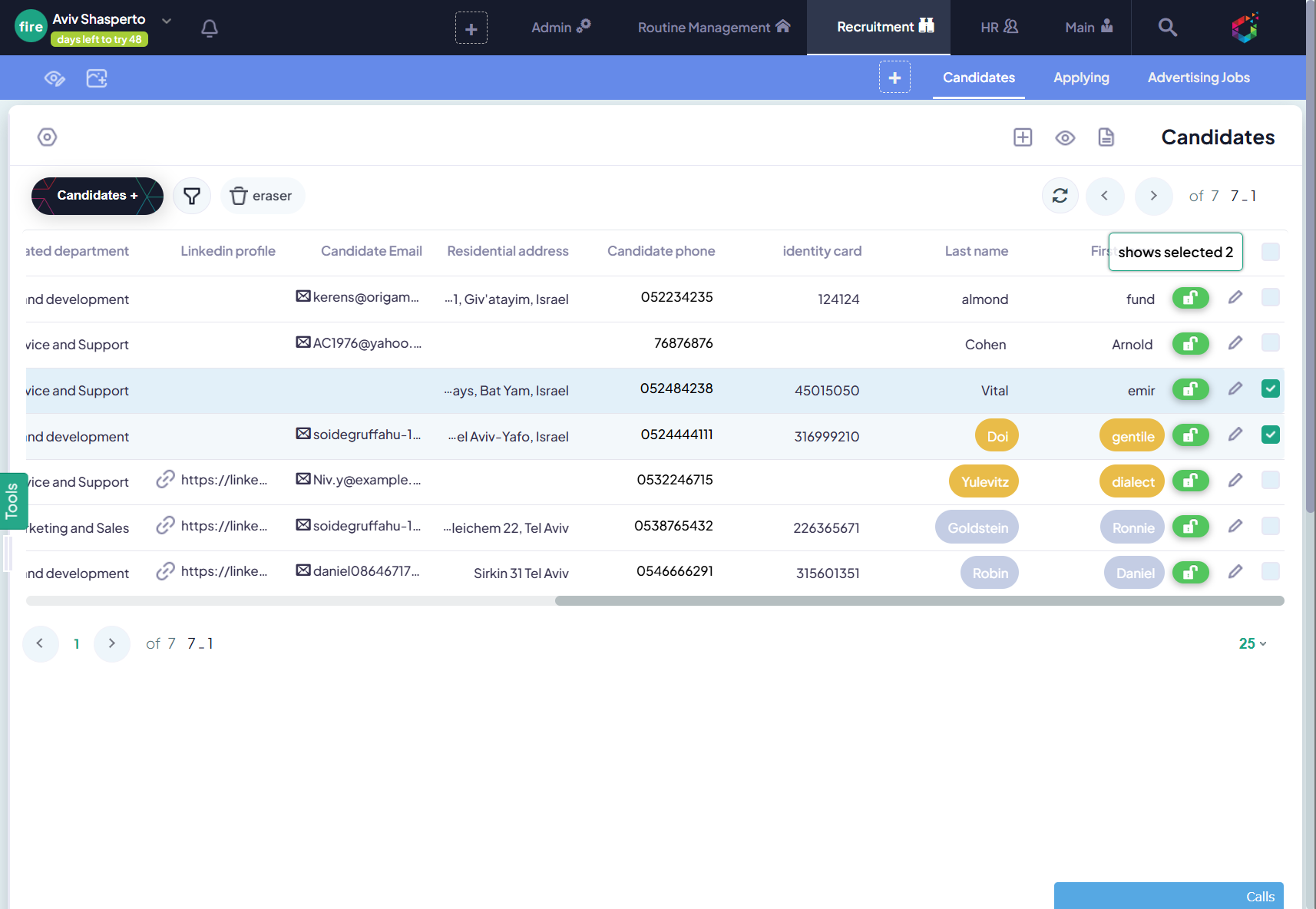Click the Candidates + button

click(98, 196)
